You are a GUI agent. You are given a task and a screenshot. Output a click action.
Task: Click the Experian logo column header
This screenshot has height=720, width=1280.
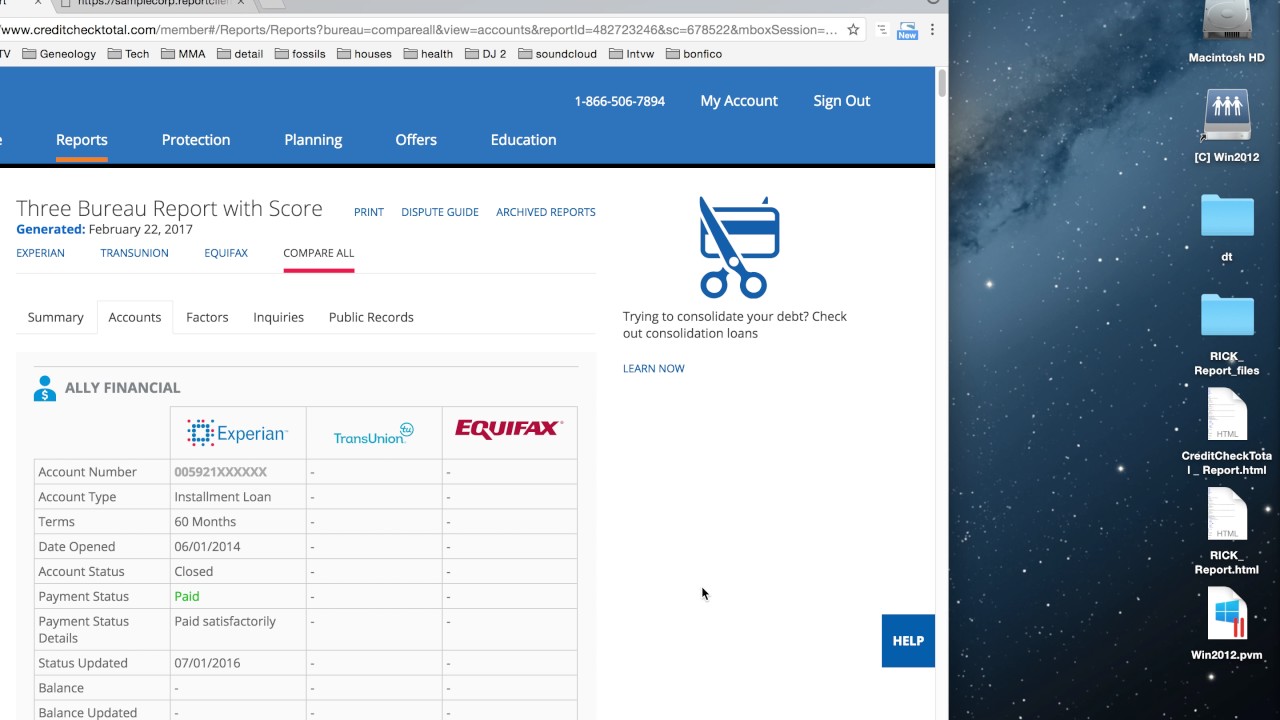[237, 433]
